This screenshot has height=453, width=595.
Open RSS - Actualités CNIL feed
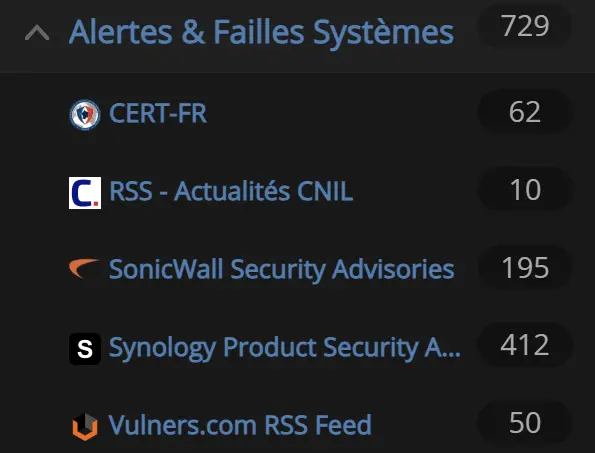coord(231,191)
